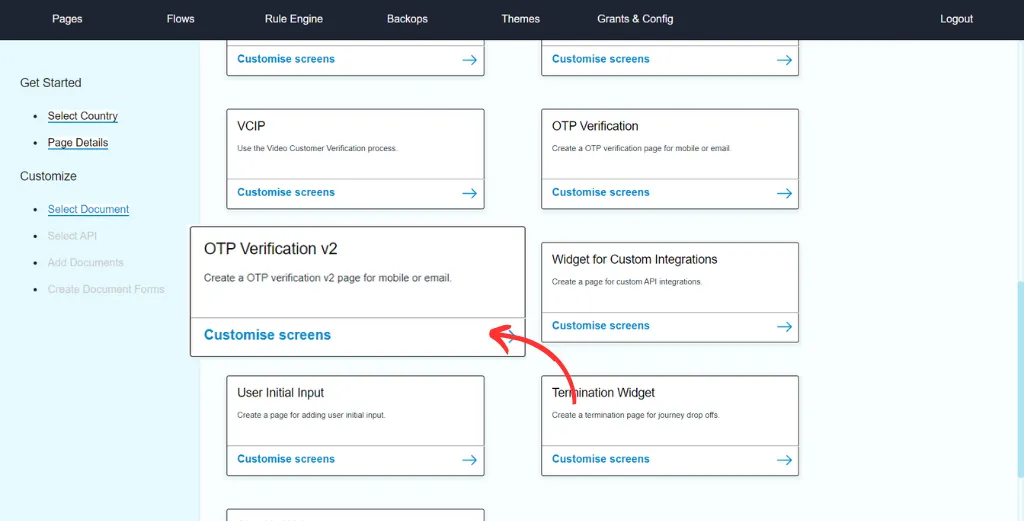Open the Themes menu item
Viewport: 1024px width, 521px height.
click(520, 19)
